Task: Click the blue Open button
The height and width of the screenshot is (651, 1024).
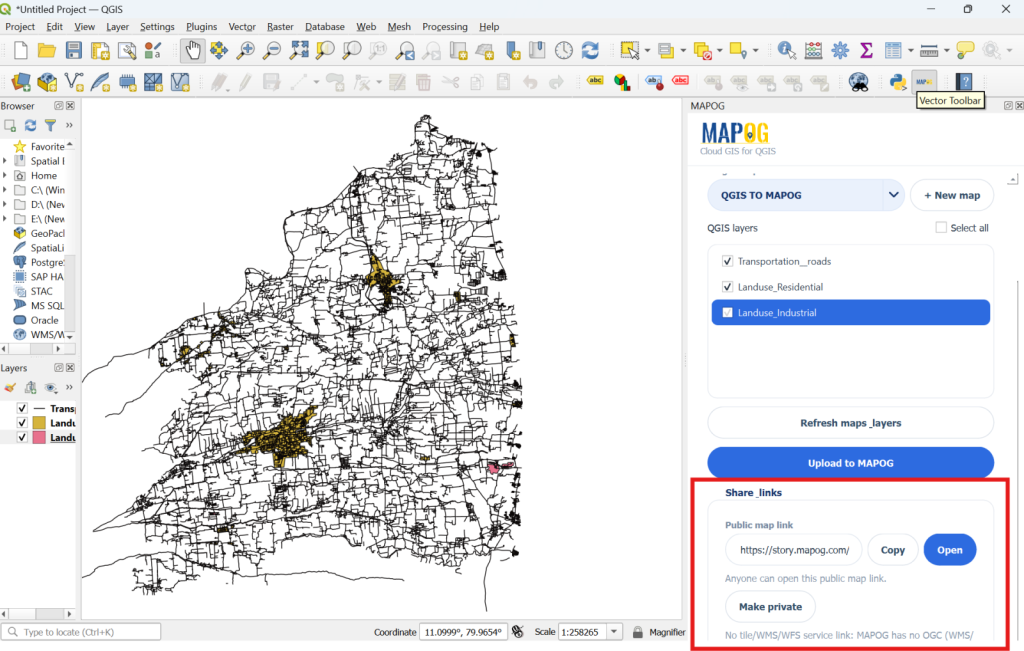Action: [950, 550]
